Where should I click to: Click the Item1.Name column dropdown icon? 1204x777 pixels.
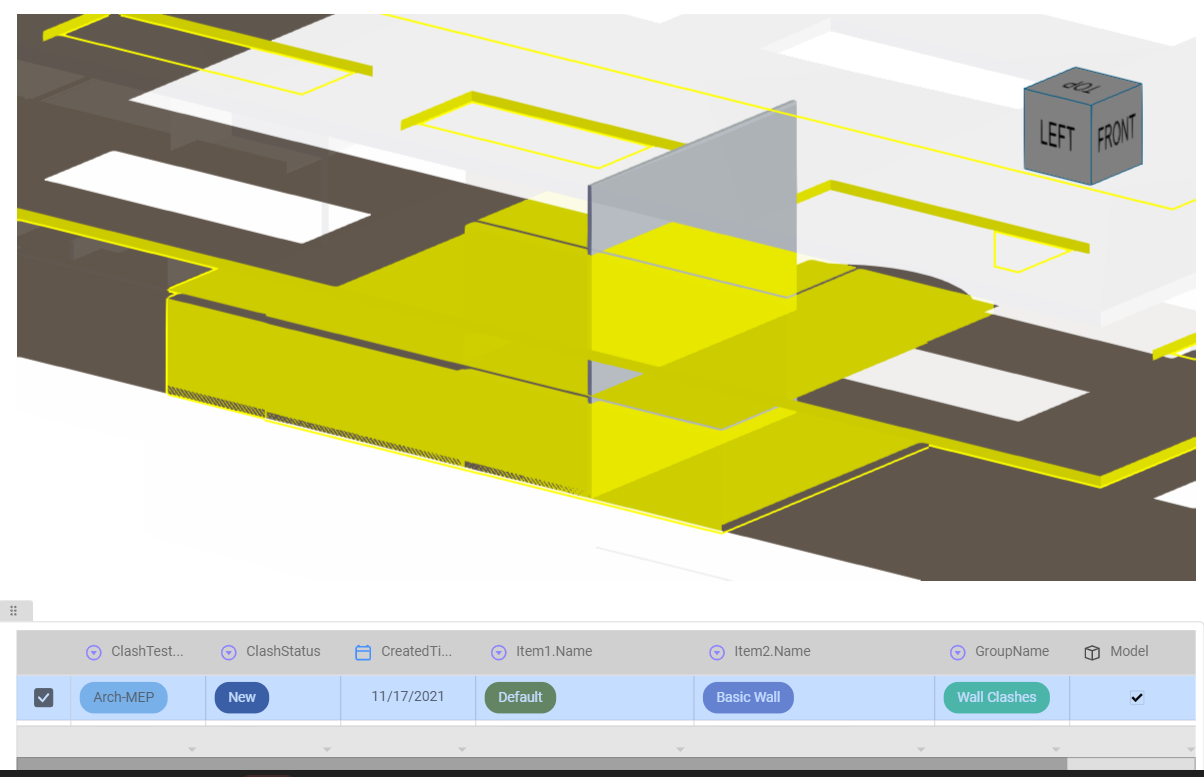coord(499,652)
